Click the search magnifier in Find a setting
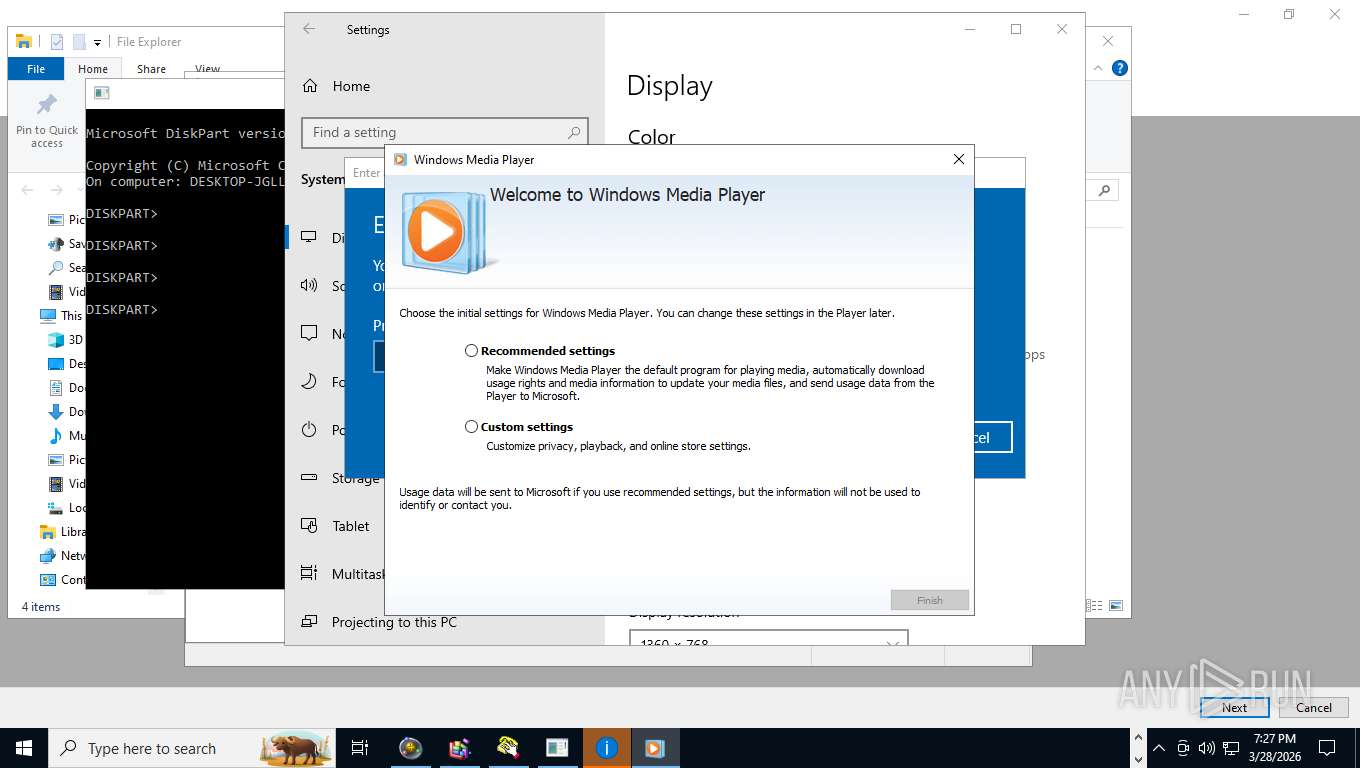The width and height of the screenshot is (1360, 768). (574, 132)
